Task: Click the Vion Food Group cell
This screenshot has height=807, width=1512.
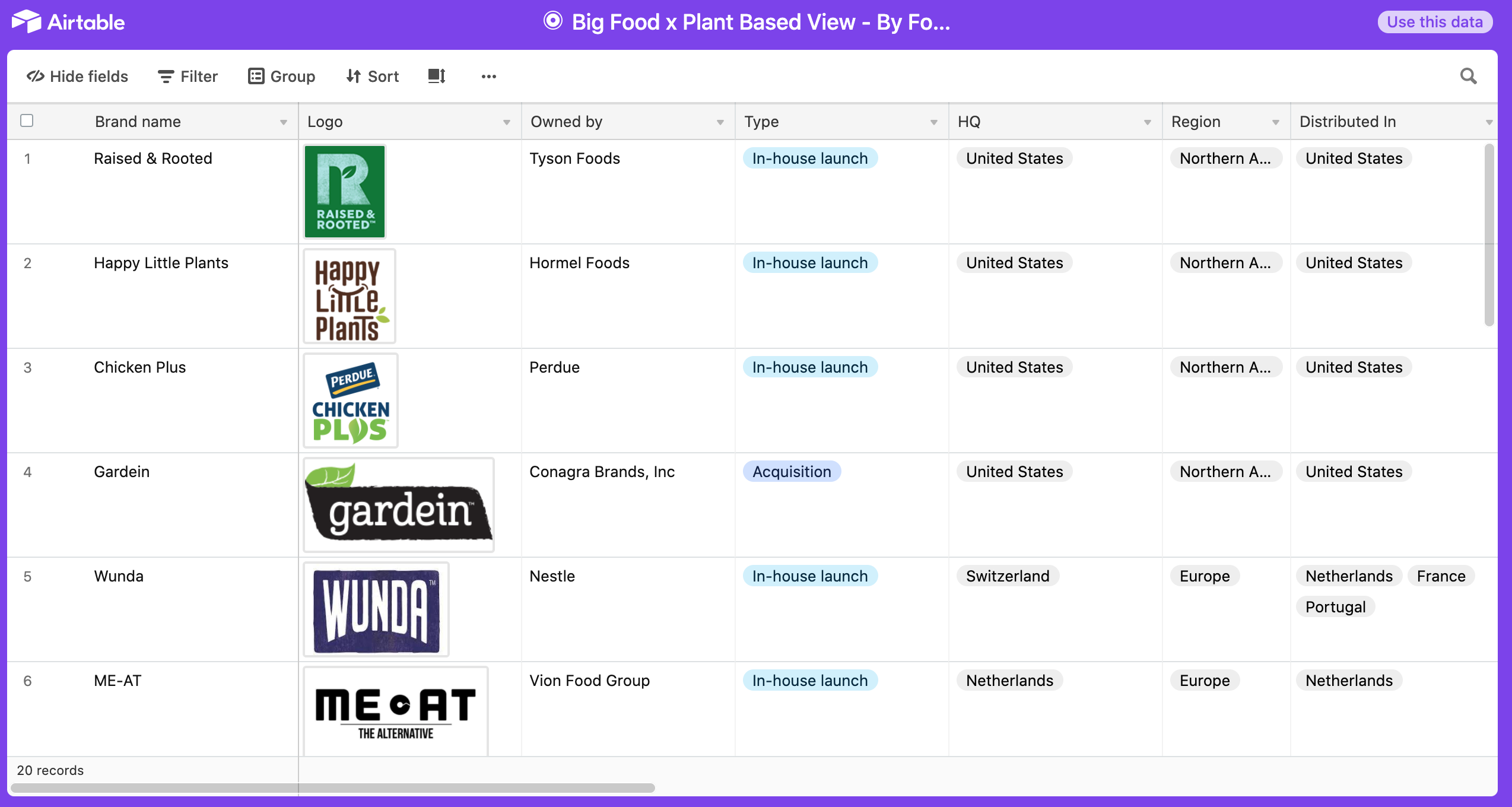Action: click(x=628, y=709)
